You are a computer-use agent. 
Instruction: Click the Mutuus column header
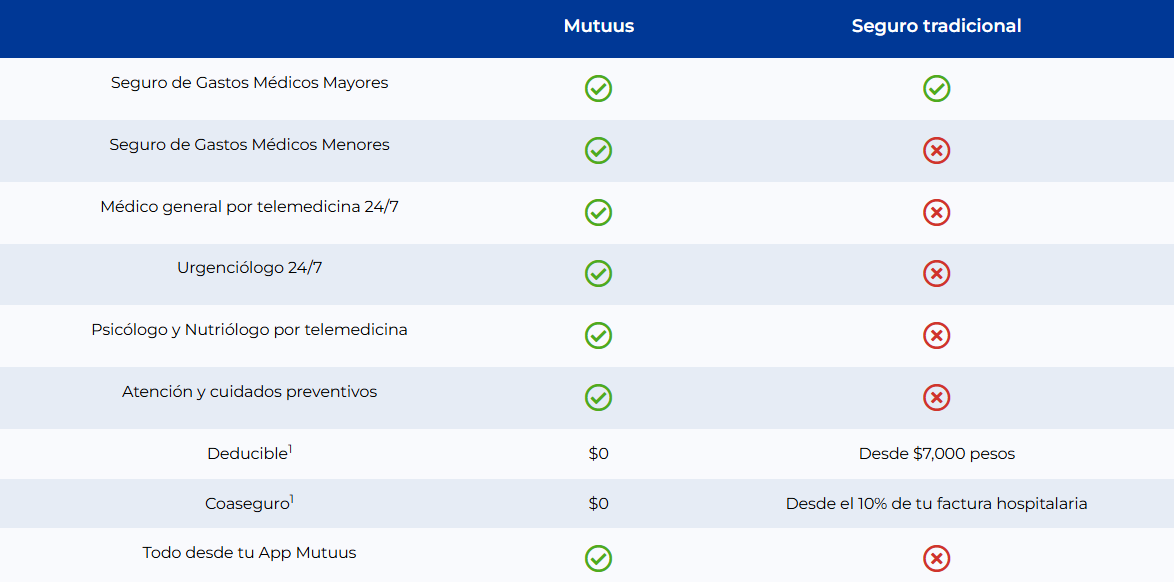[598, 26]
